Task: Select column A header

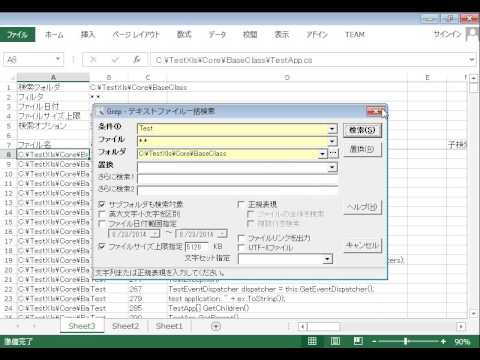Action: click(x=53, y=77)
